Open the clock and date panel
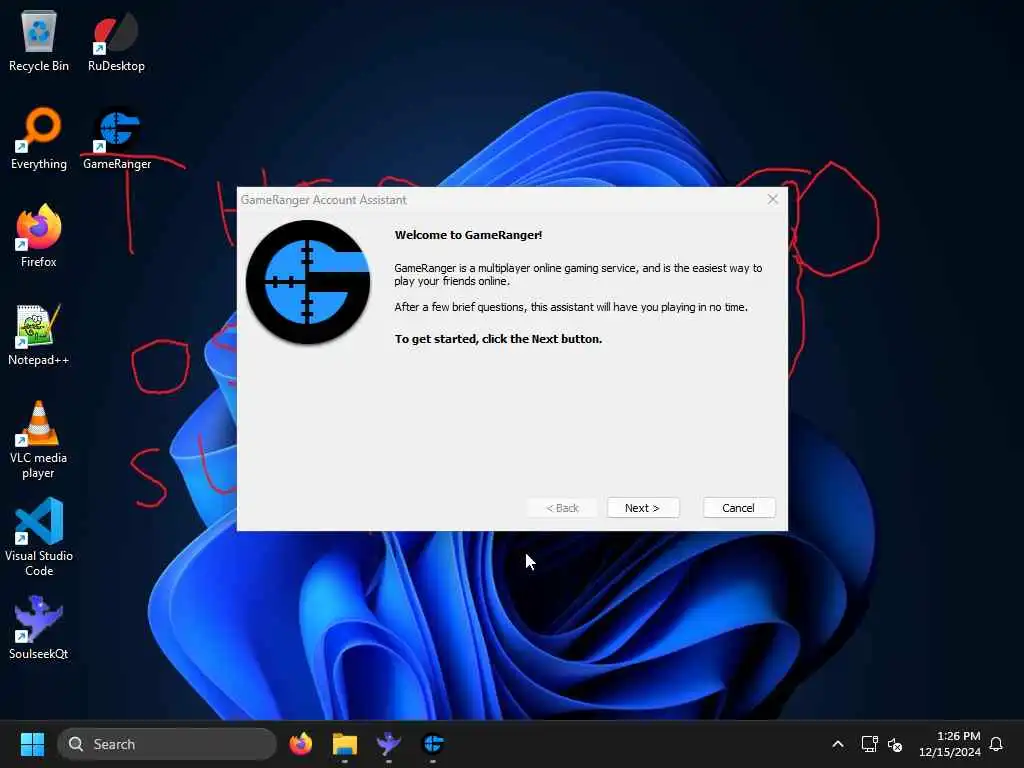This screenshot has height=768, width=1024. pyautogui.click(x=950, y=744)
